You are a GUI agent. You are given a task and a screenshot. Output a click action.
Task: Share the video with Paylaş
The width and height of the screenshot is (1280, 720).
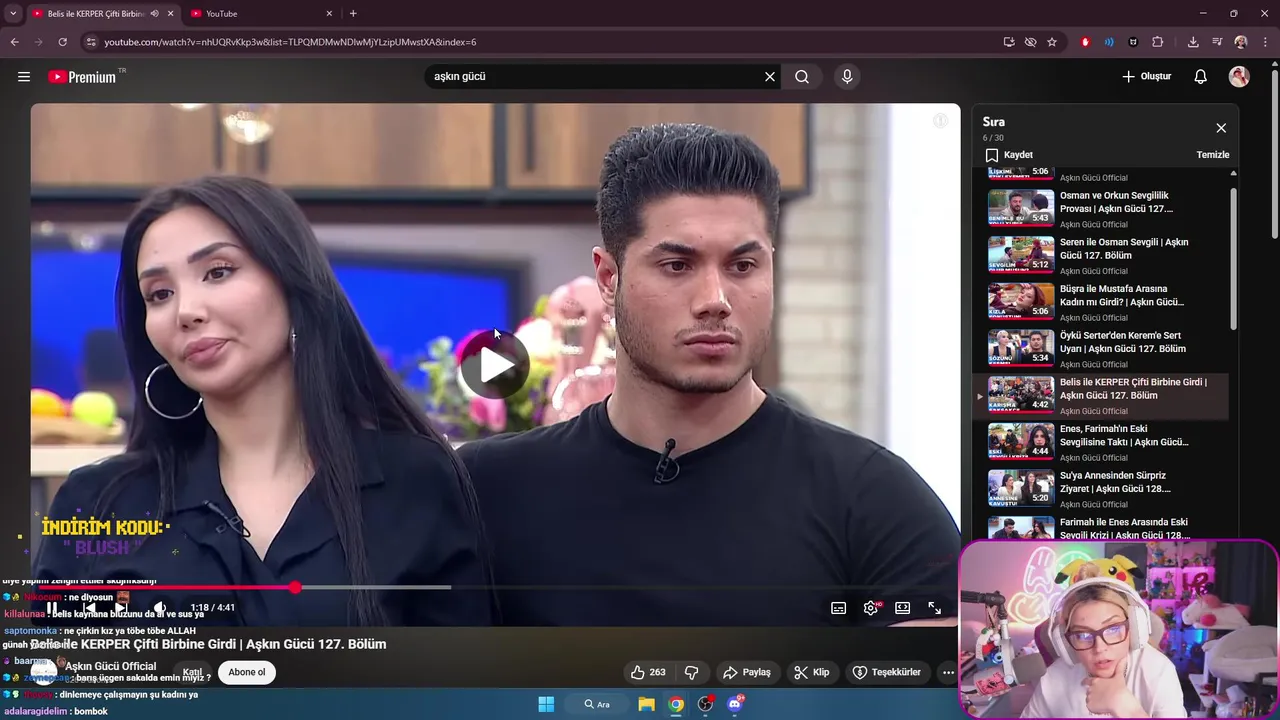tap(747, 673)
